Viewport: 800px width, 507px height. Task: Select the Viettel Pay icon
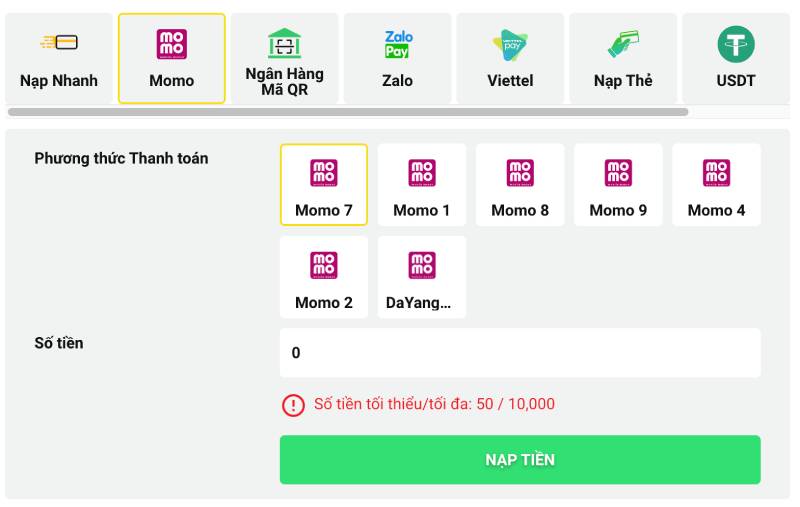[x=510, y=44]
